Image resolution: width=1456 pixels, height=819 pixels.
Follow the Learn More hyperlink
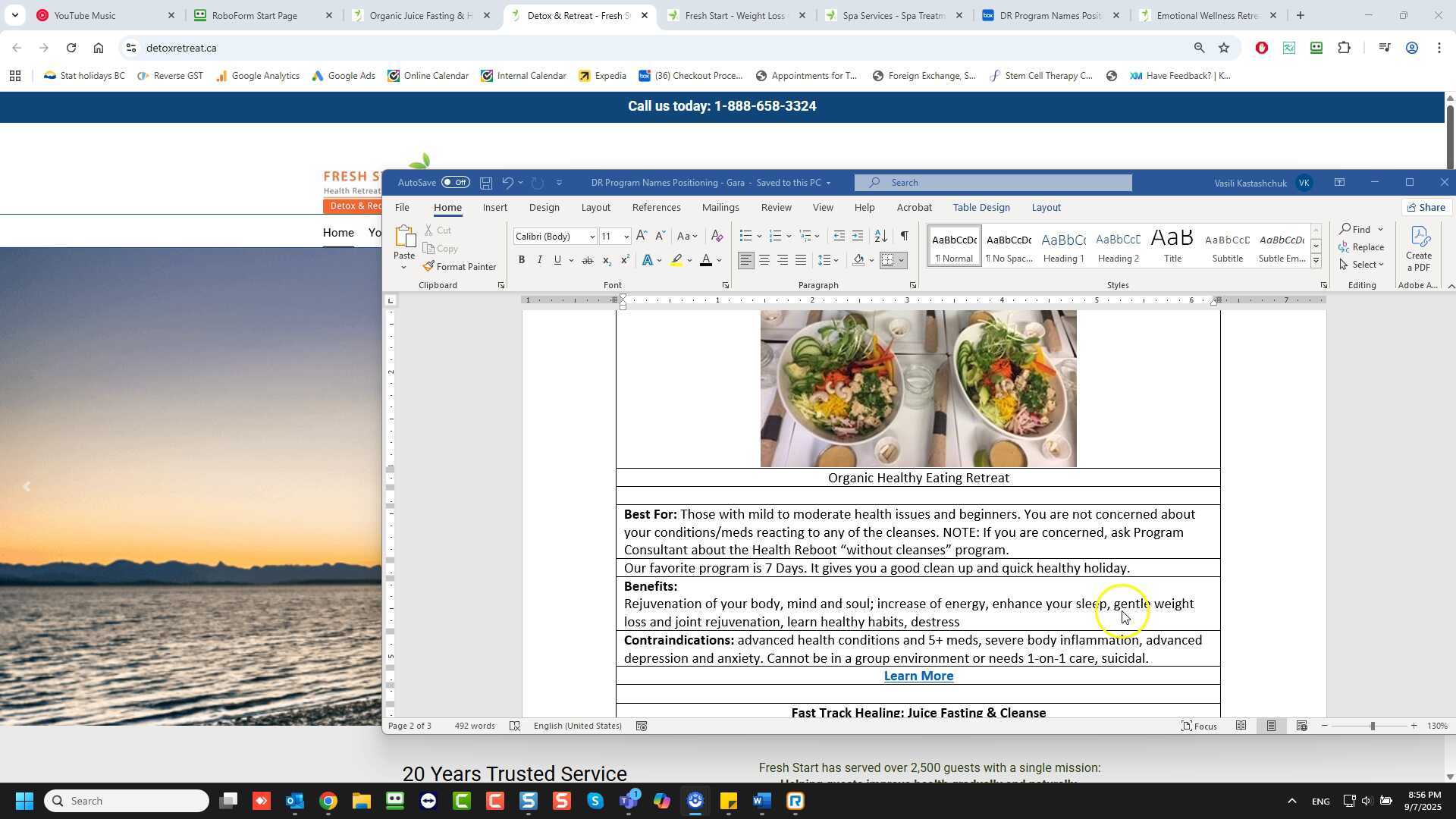[918, 676]
